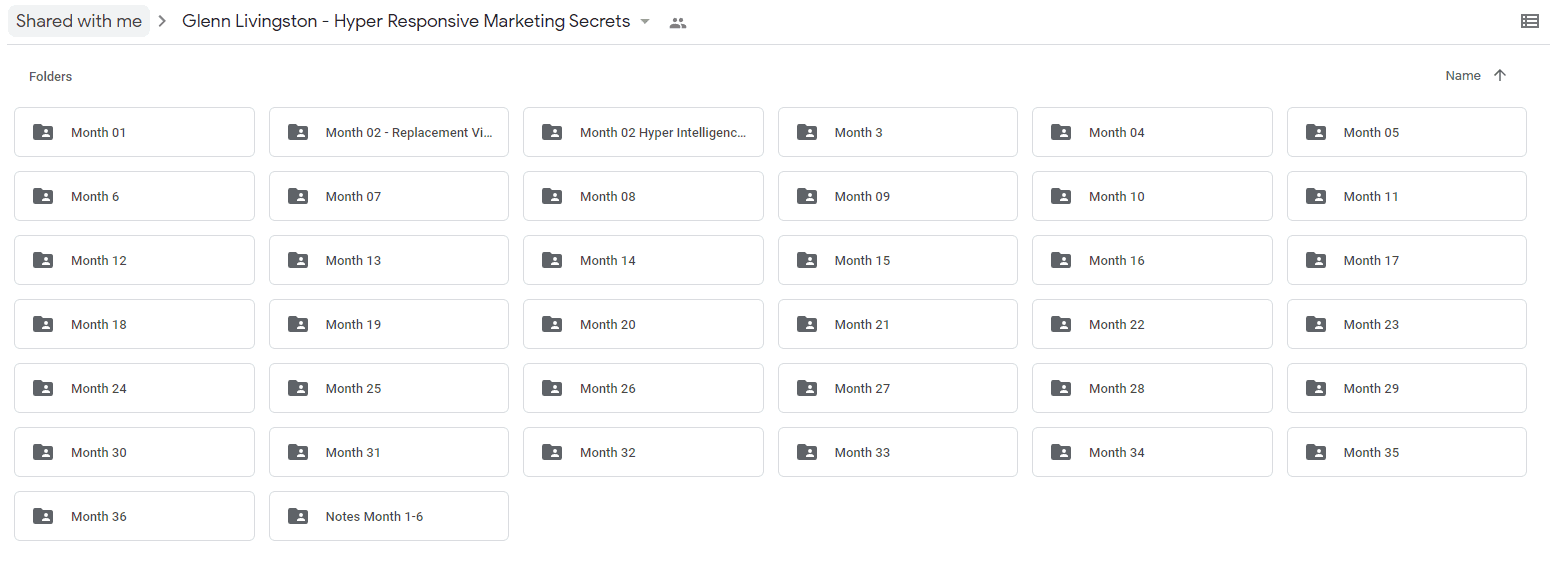Go back to Shared with me

point(79,21)
